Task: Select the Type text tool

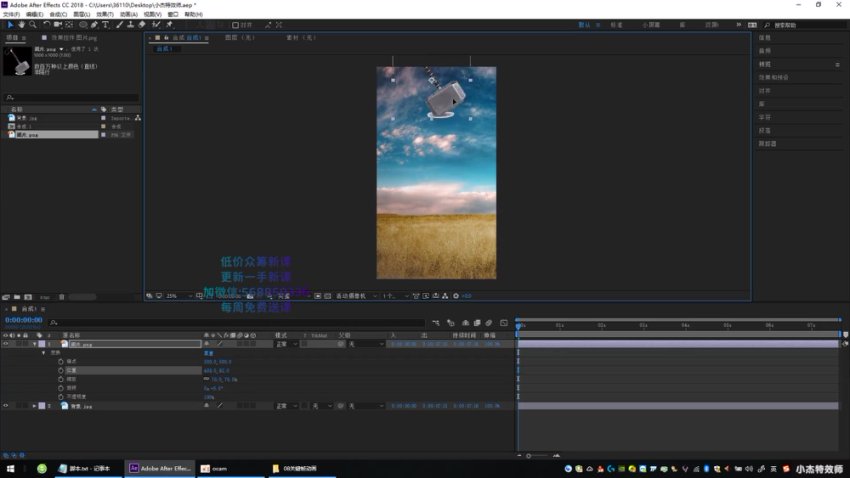Action: [x=107, y=25]
